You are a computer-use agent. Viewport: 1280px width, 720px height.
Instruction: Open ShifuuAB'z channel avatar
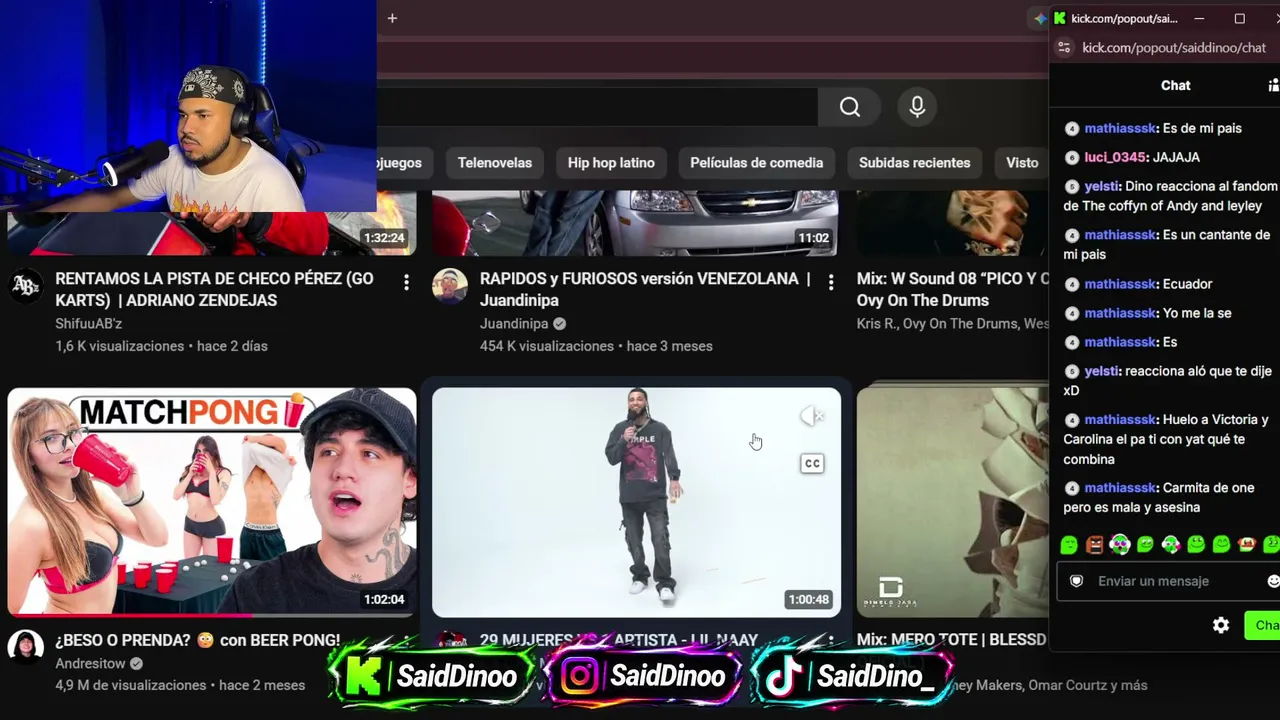pos(26,287)
